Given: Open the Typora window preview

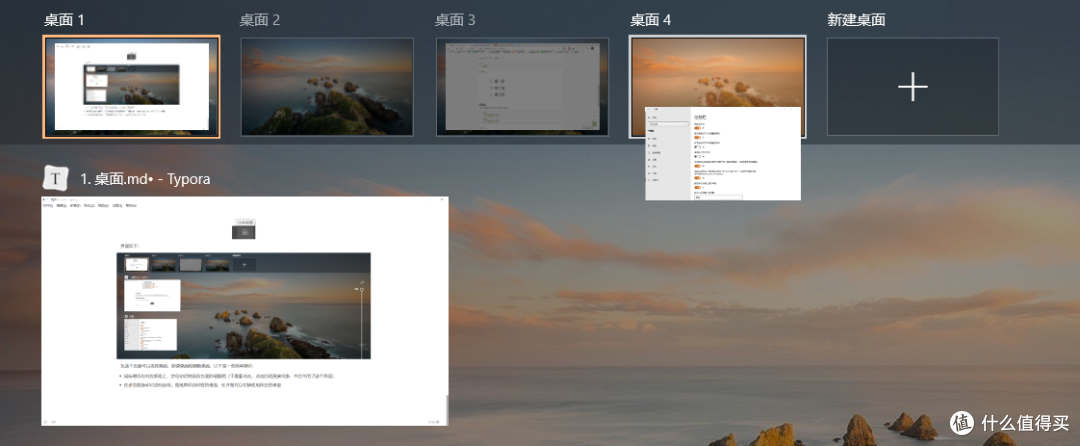Looking at the screenshot, I should (245, 311).
